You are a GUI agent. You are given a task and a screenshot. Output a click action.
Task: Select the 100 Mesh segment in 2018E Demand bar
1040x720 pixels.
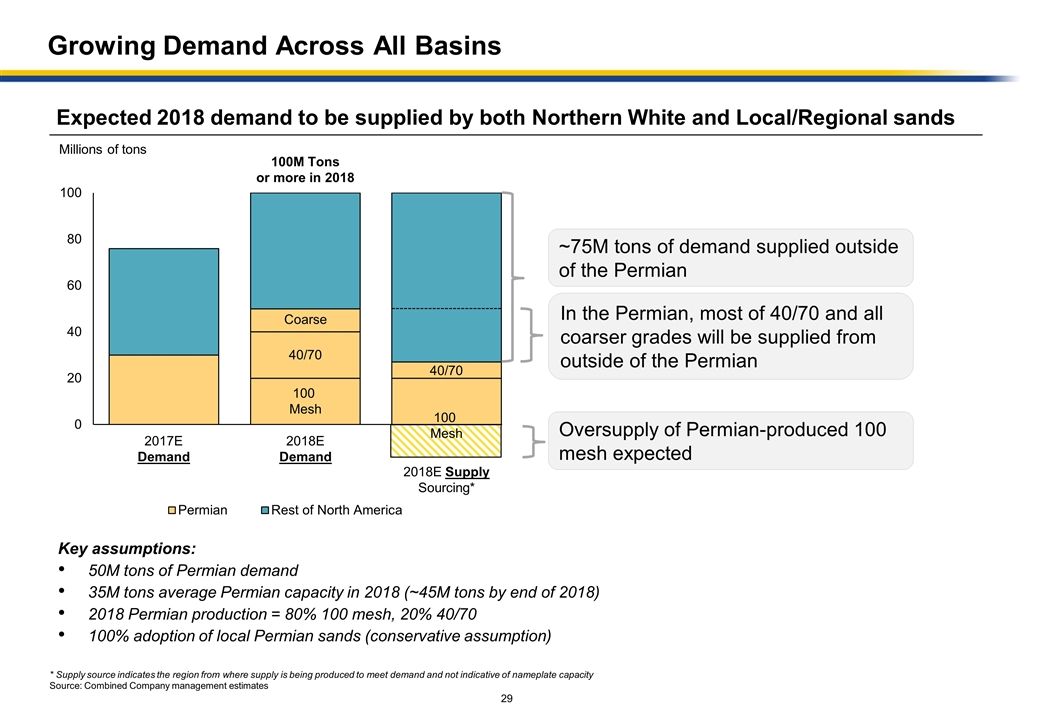(x=305, y=401)
